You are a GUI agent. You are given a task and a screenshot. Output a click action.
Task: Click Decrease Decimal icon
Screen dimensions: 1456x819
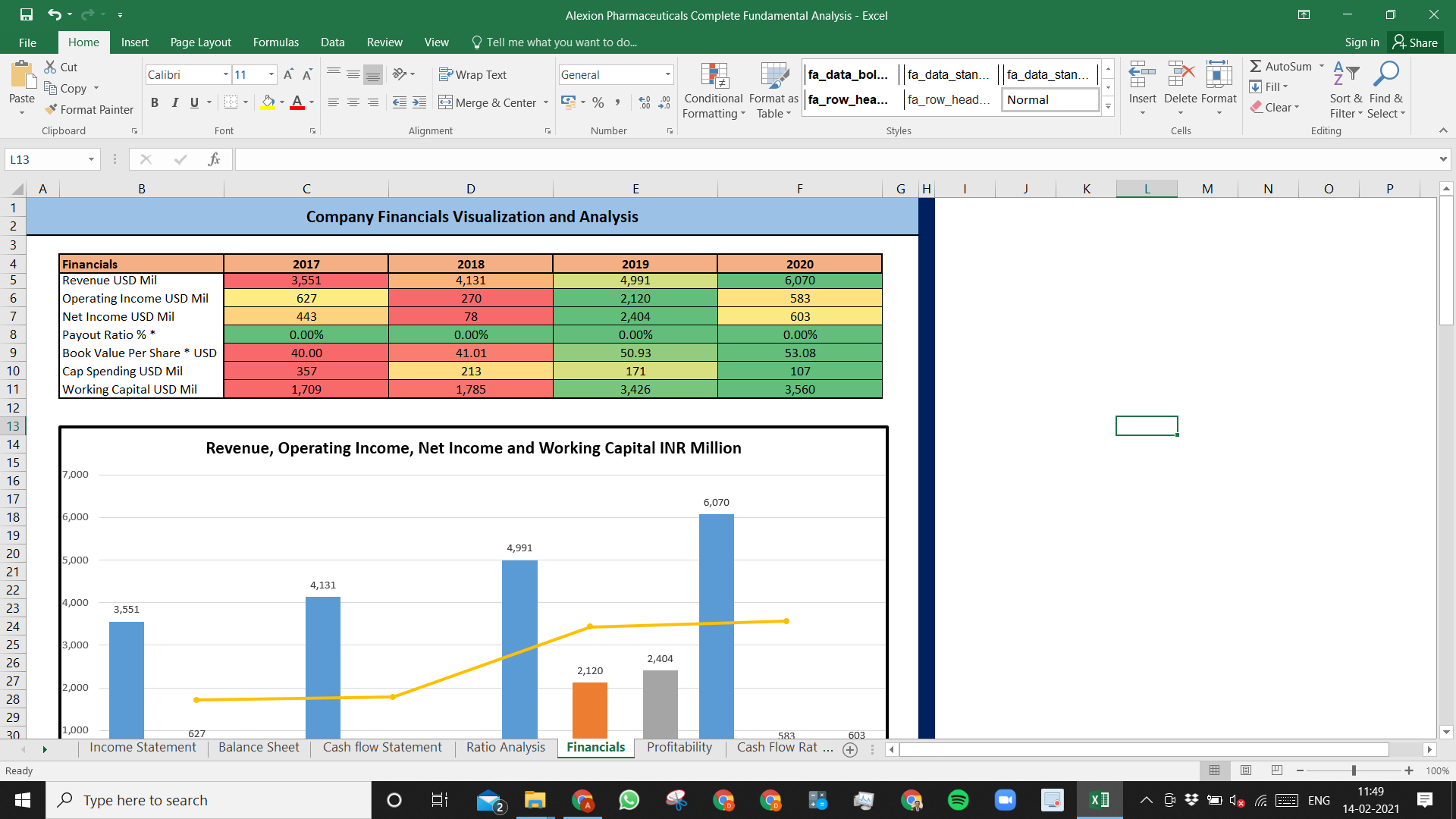(x=664, y=102)
